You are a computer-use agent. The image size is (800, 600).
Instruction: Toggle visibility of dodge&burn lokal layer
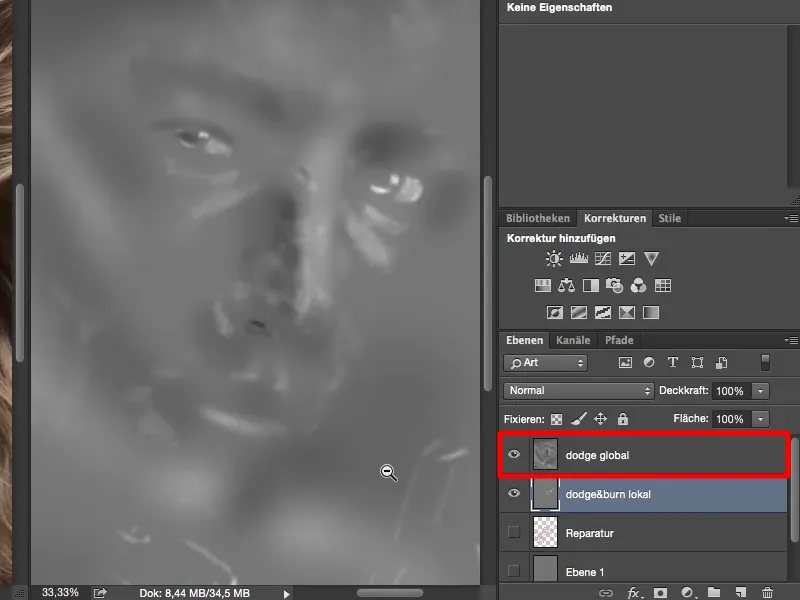514,493
